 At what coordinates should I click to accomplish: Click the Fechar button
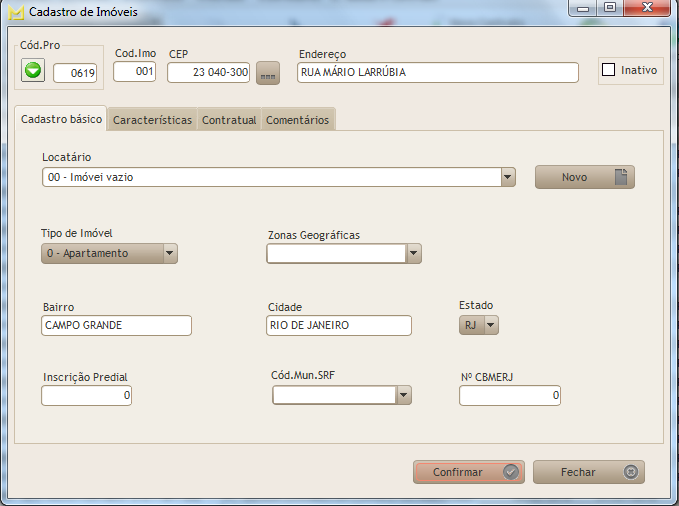point(588,472)
